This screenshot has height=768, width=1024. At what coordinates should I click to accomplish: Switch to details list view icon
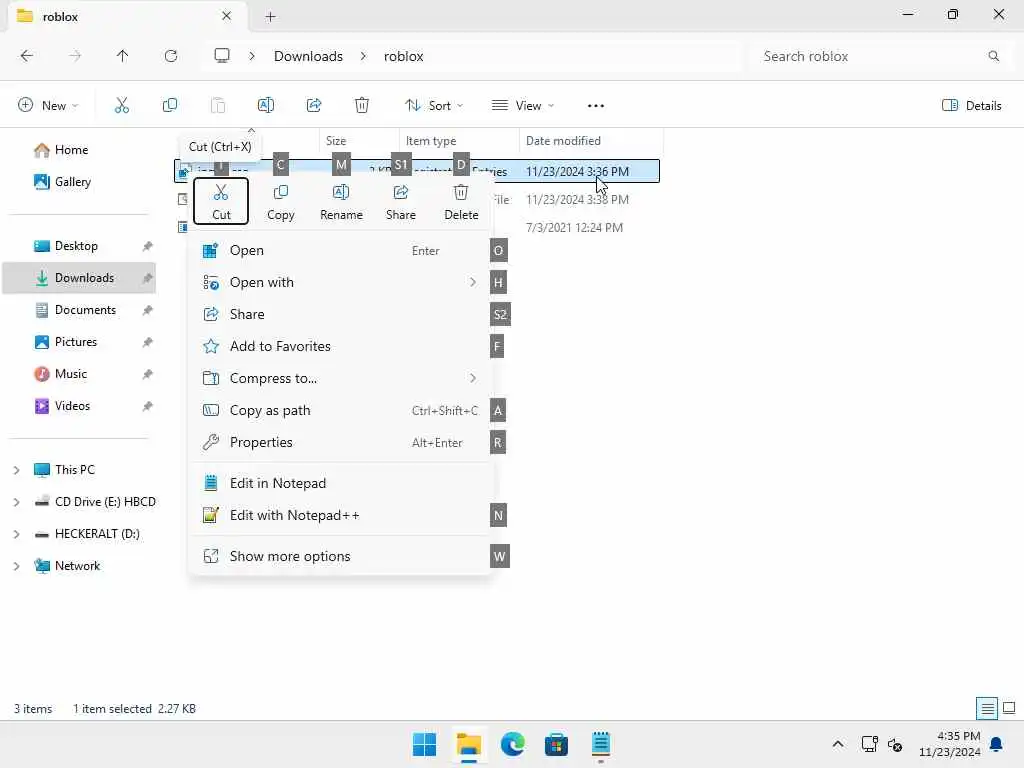987,708
